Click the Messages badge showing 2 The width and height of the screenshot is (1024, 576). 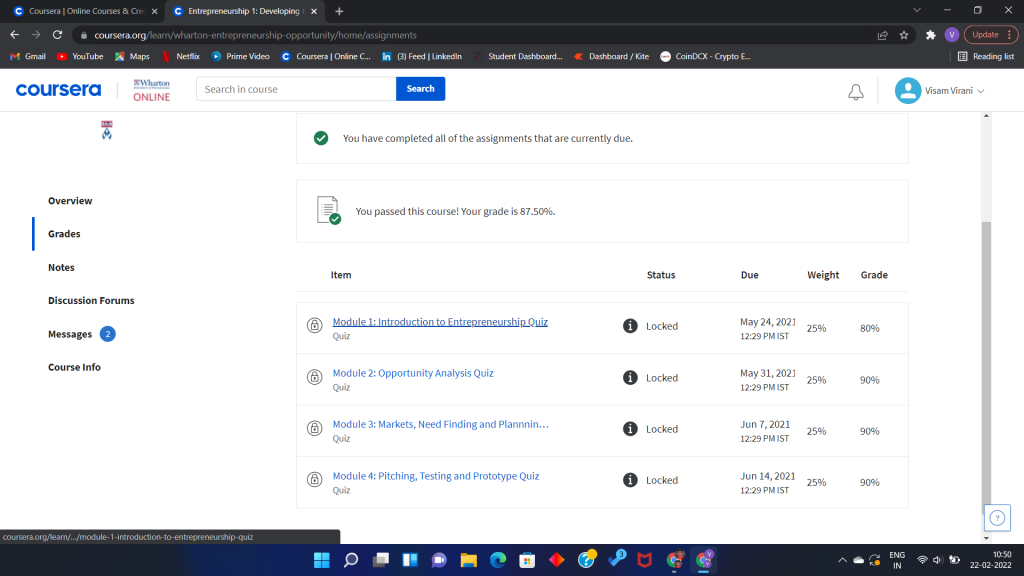108,334
